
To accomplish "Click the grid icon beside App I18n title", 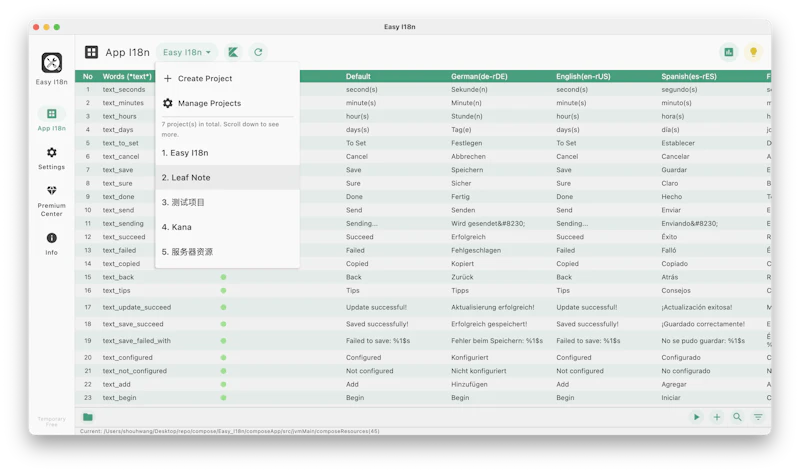I will (91, 52).
